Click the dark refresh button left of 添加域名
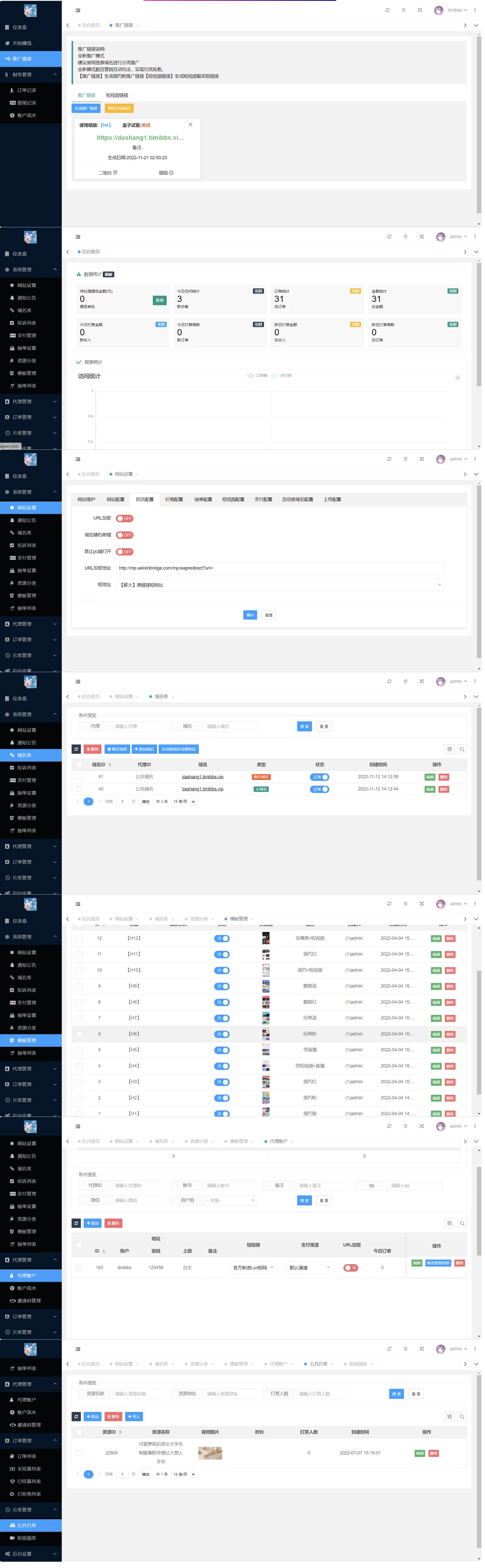 click(76, 749)
